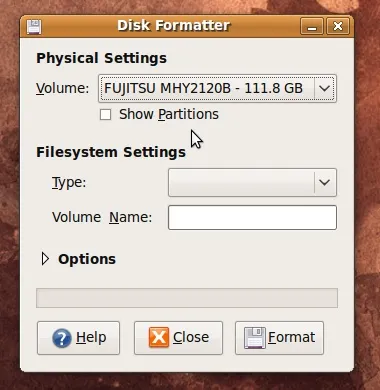This screenshot has width=380, height=390.
Task: Click the orange X icon on Close button
Action: [159, 337]
